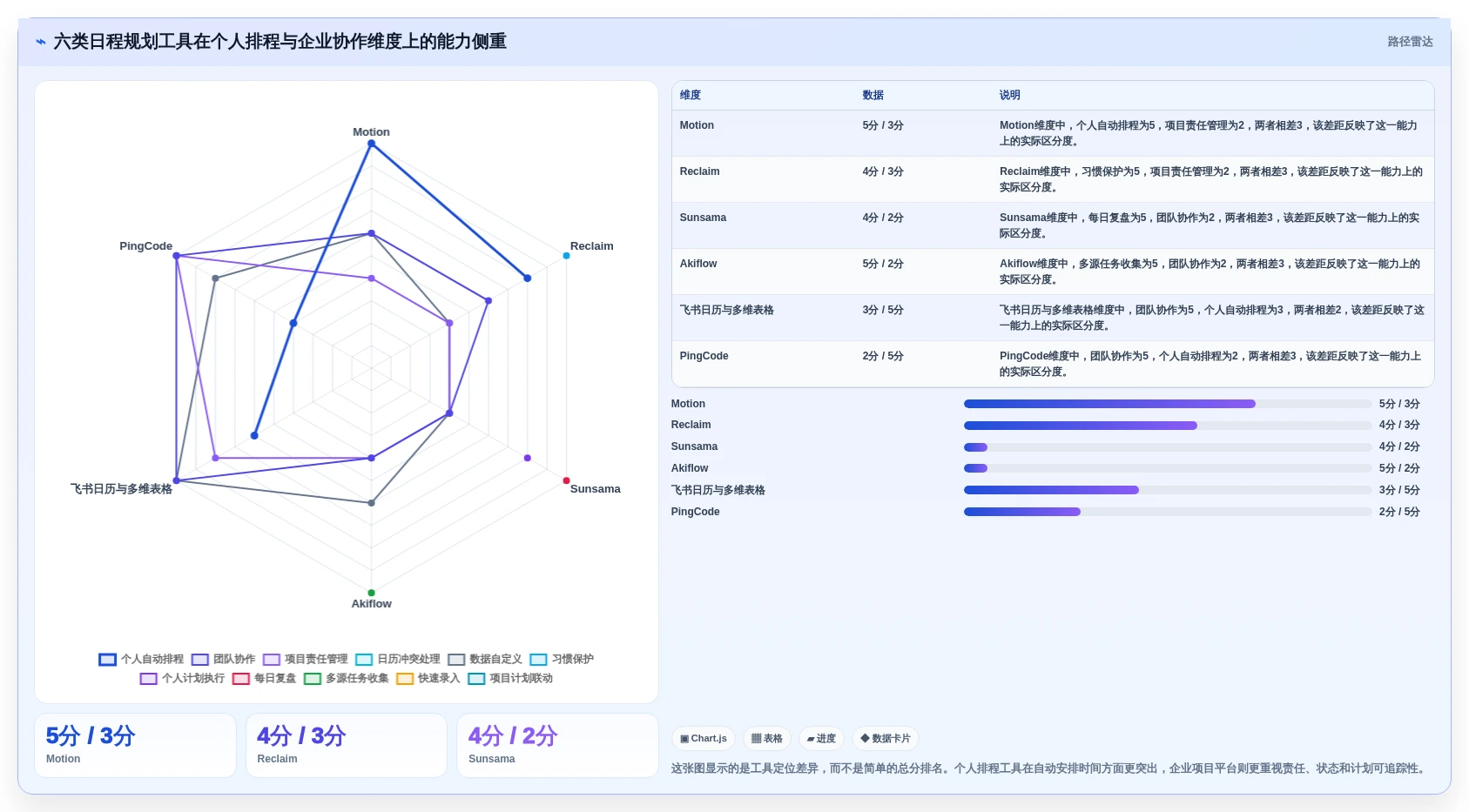This screenshot has width=1469, height=812.
Task: Toggle the 个人自动排程 legend series
Action: click(x=141, y=660)
